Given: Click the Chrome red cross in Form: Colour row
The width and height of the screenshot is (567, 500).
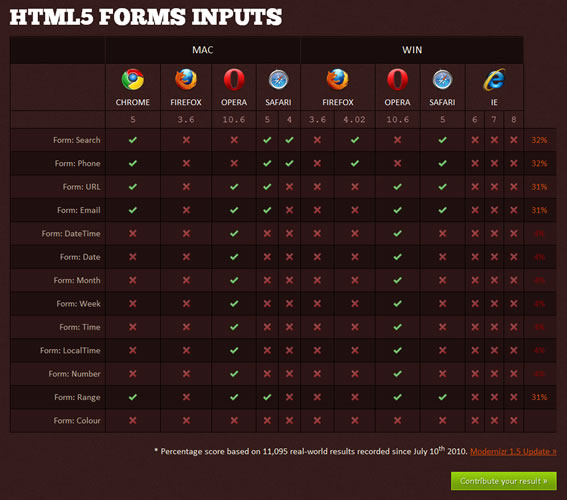Looking at the screenshot, I should pyautogui.click(x=133, y=420).
